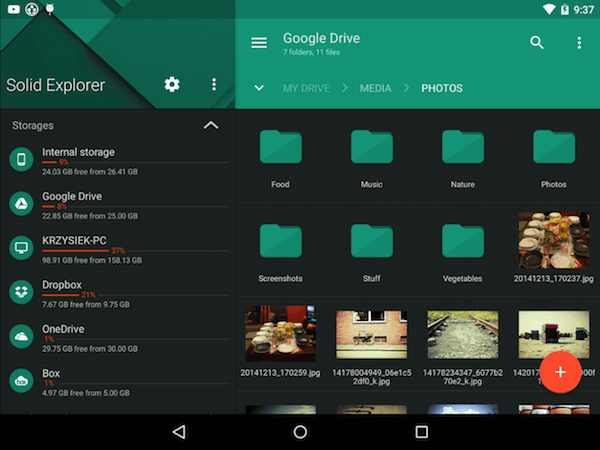Click the 9:37 clock in status bar

click(x=583, y=10)
